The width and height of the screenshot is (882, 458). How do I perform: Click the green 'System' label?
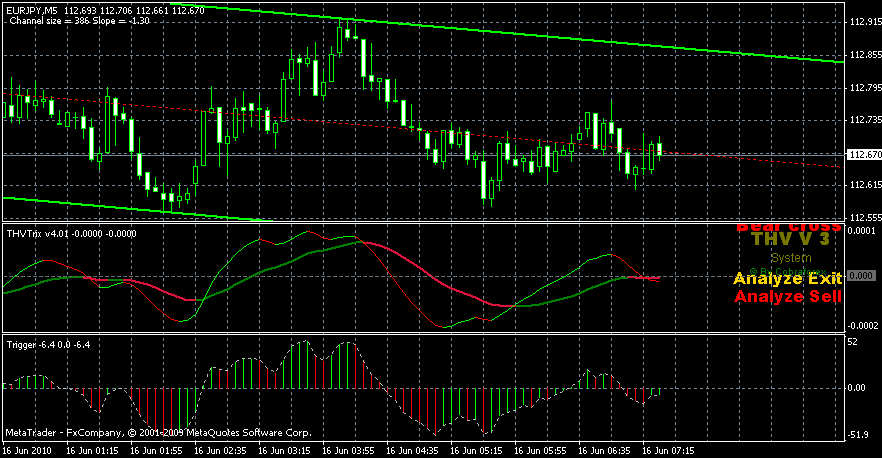click(x=791, y=258)
